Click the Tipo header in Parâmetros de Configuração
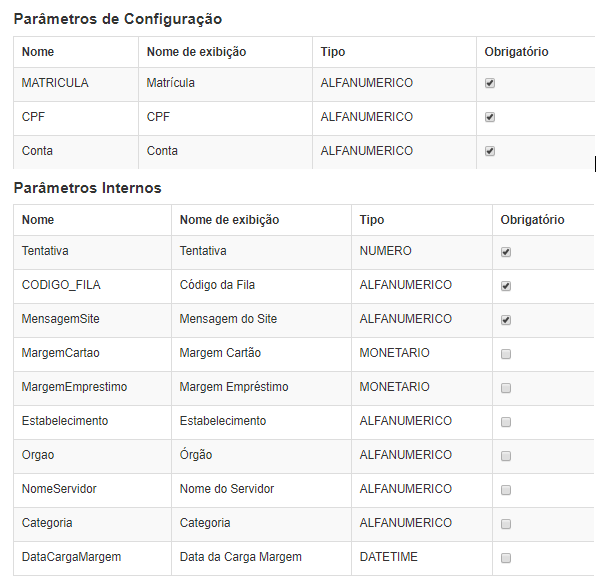 tap(333, 52)
